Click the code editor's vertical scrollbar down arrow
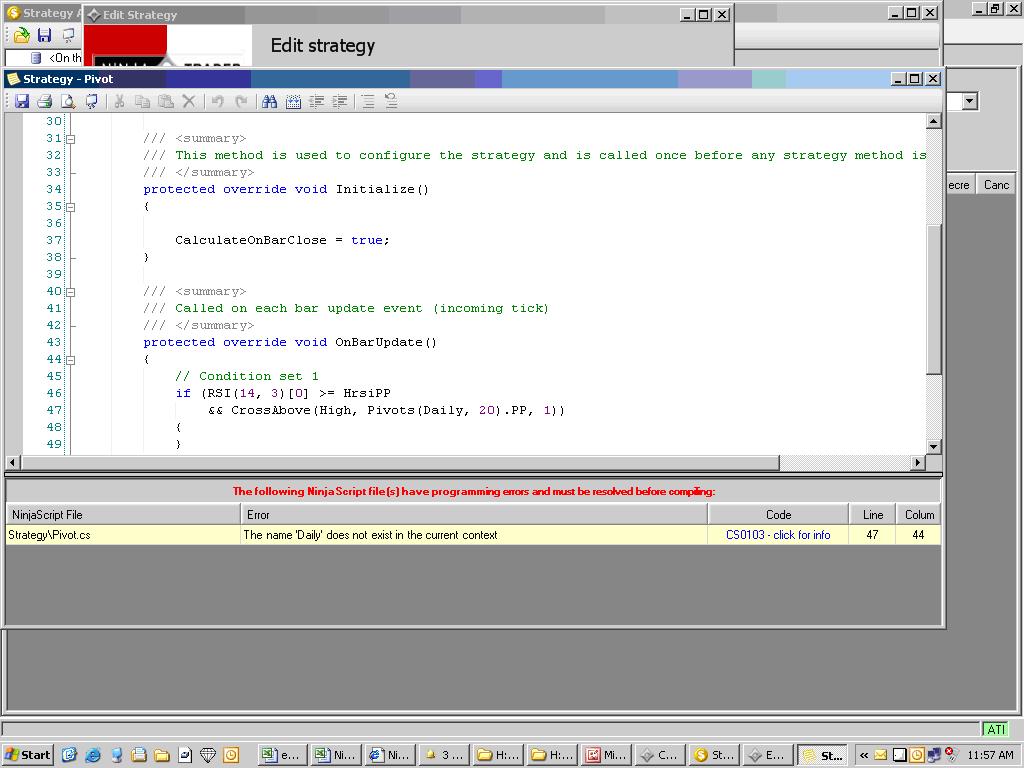 pyautogui.click(x=933, y=447)
